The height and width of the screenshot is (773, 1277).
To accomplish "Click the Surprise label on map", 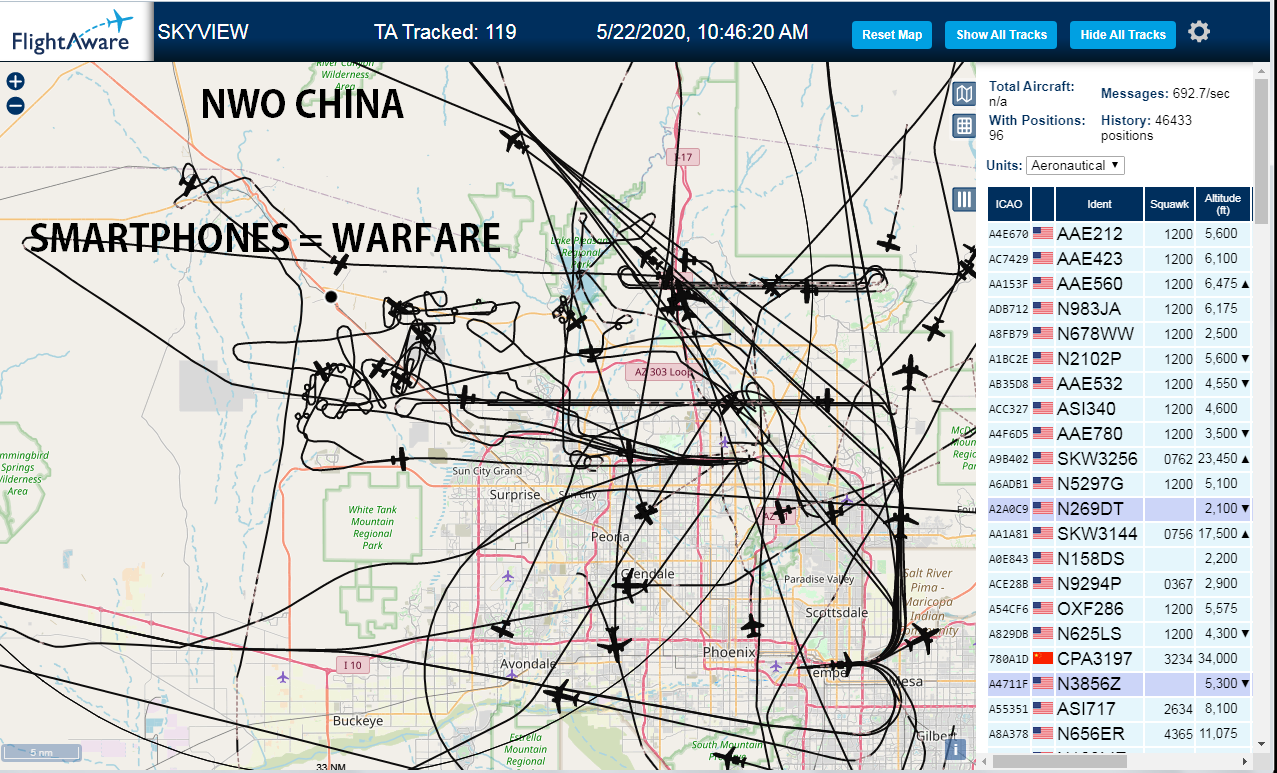I will 515,495.
